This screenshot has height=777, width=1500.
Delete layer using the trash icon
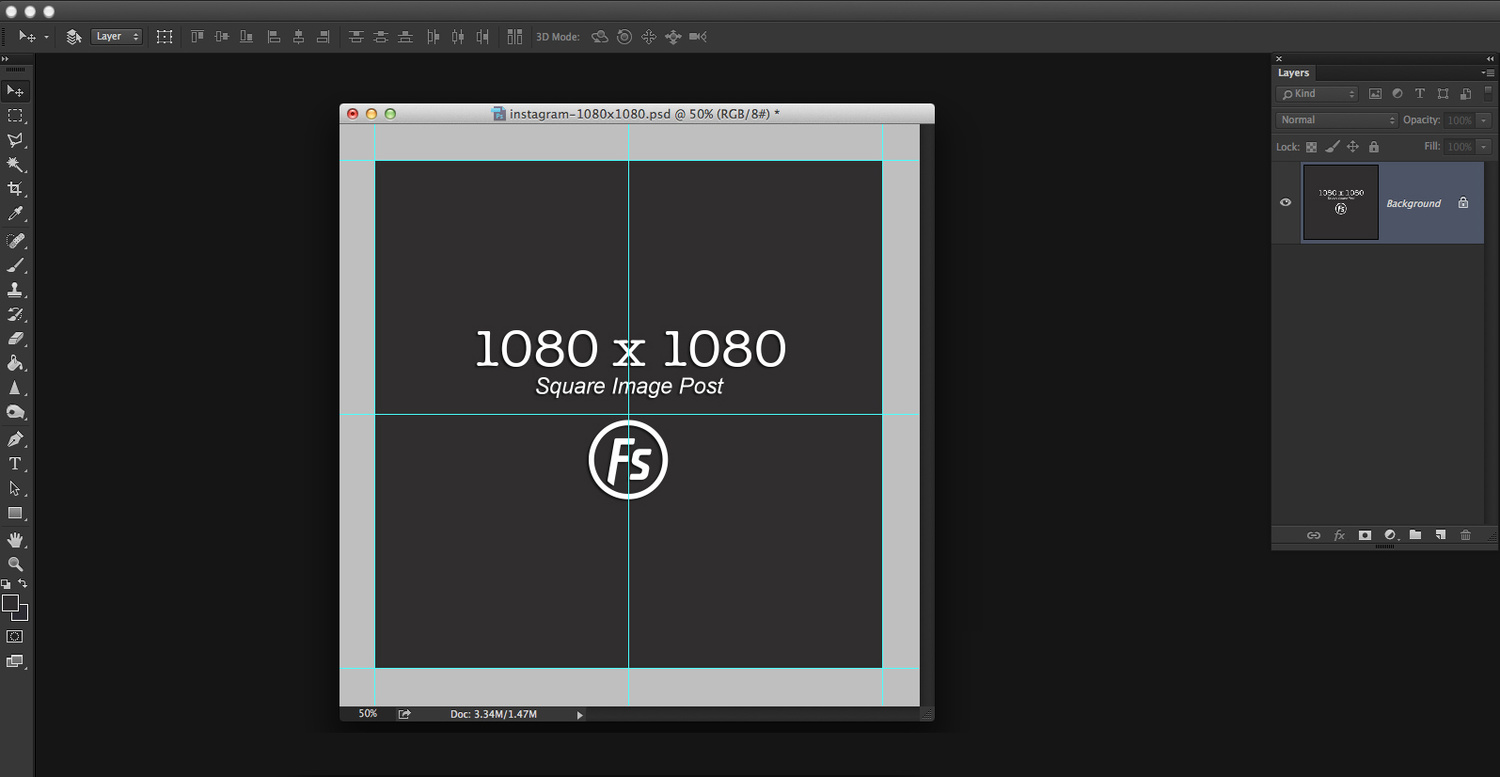point(1465,535)
